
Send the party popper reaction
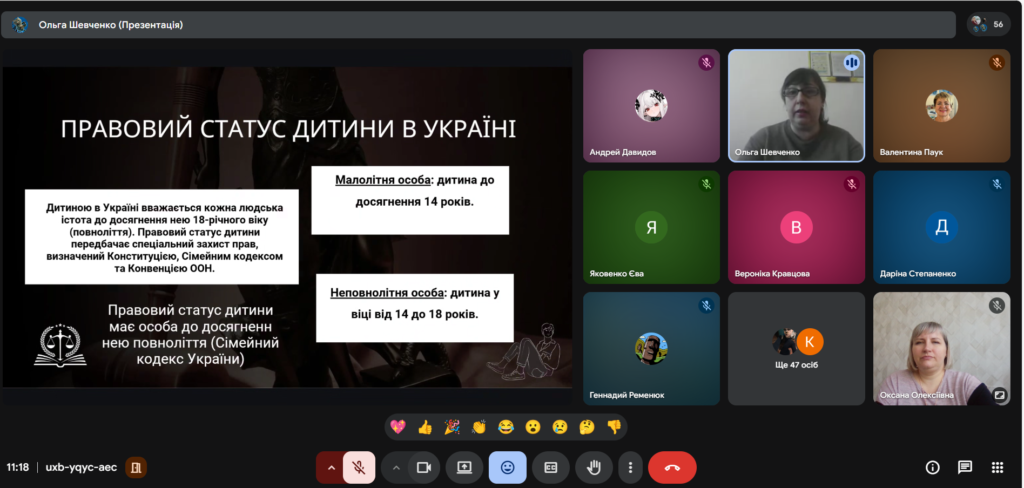click(451, 427)
